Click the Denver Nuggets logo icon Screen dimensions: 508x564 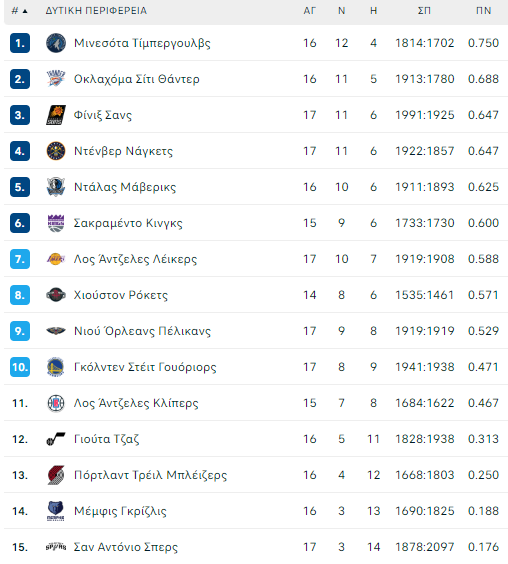[x=56, y=151]
